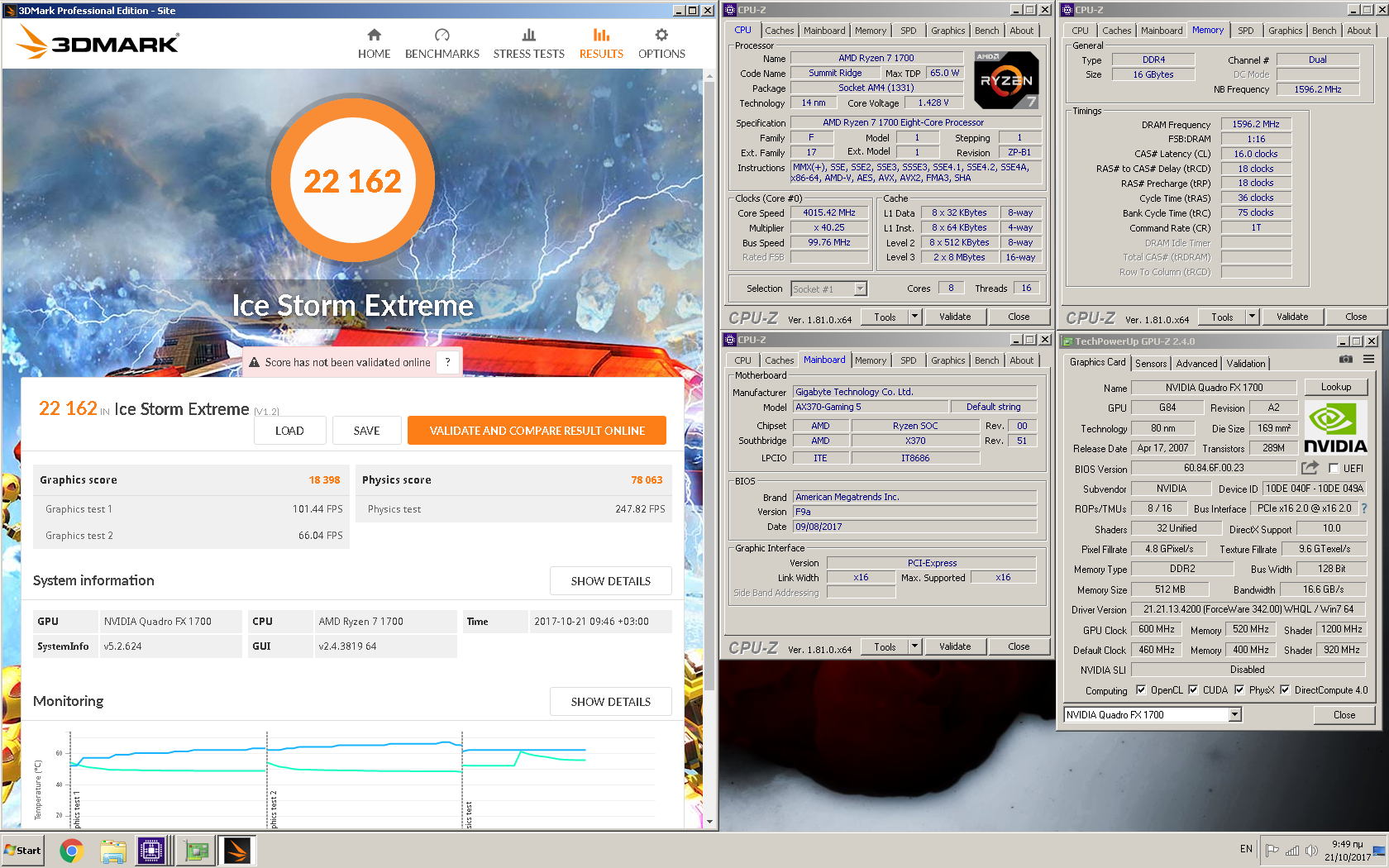
Task: Click the question mark validation help button
Action: point(447,362)
